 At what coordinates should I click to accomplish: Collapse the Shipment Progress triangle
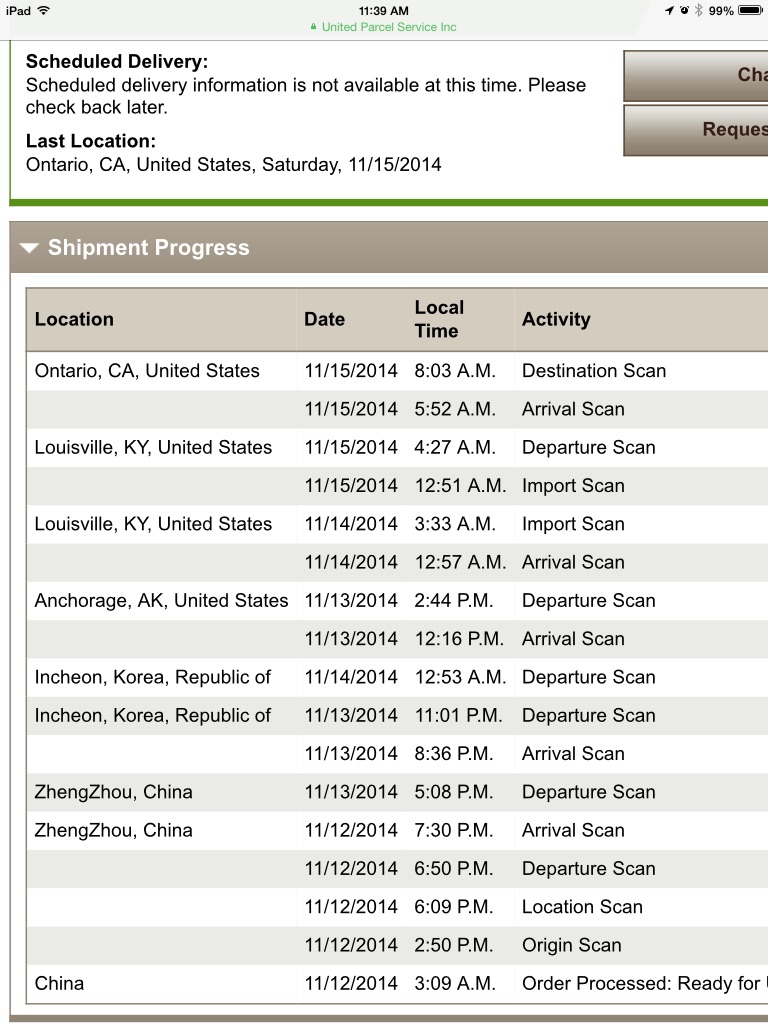29,248
